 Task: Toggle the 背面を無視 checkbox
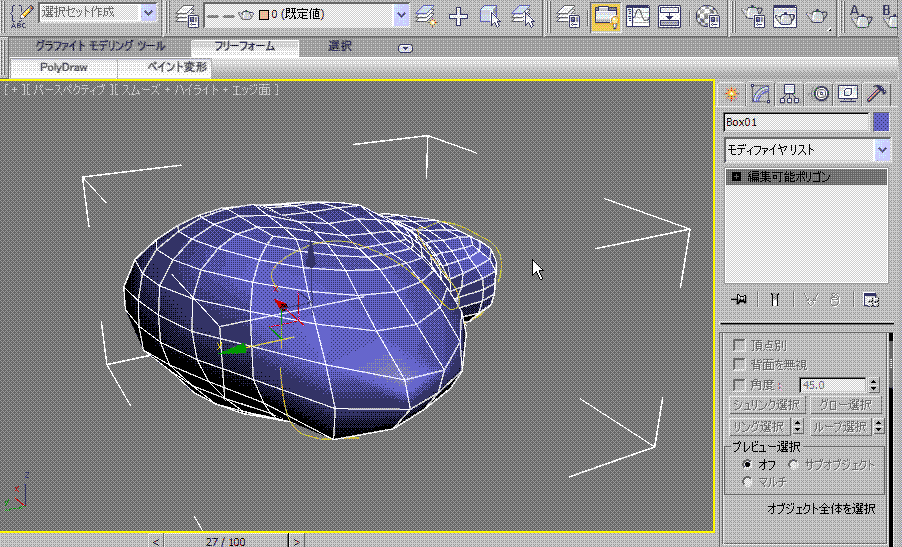(x=740, y=365)
